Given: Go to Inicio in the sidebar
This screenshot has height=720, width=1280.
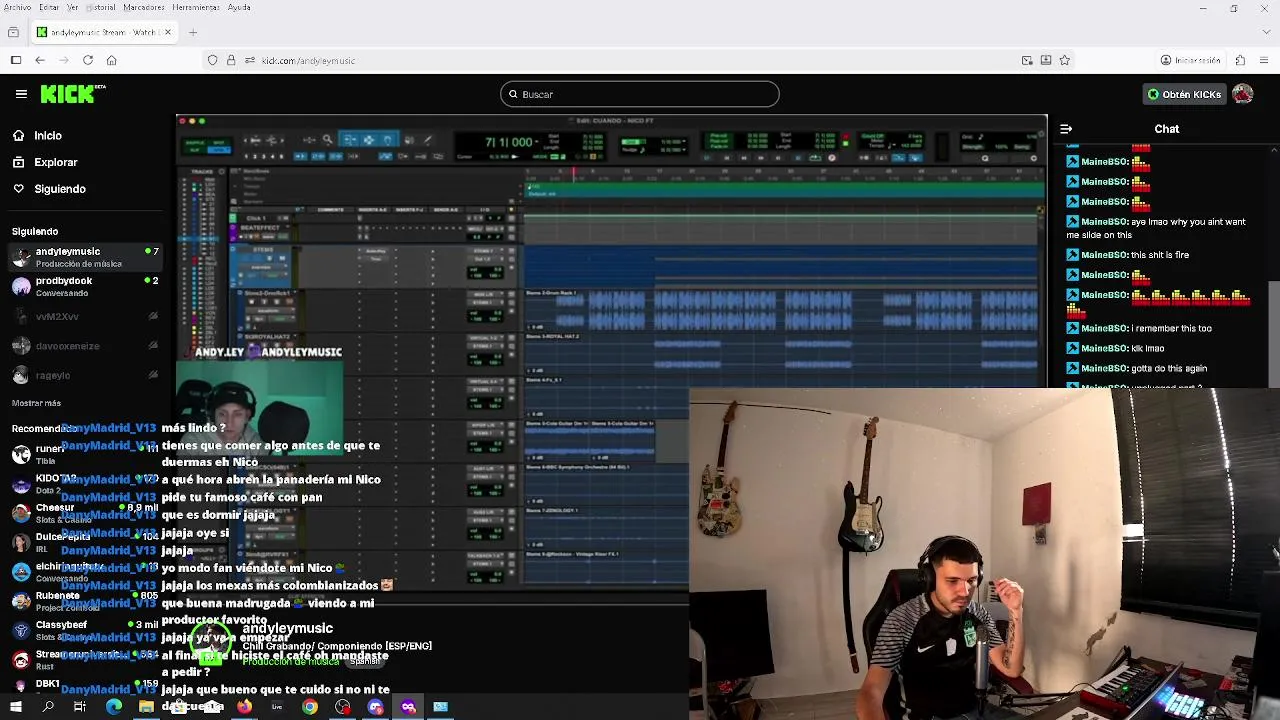Looking at the screenshot, I should click(x=47, y=135).
